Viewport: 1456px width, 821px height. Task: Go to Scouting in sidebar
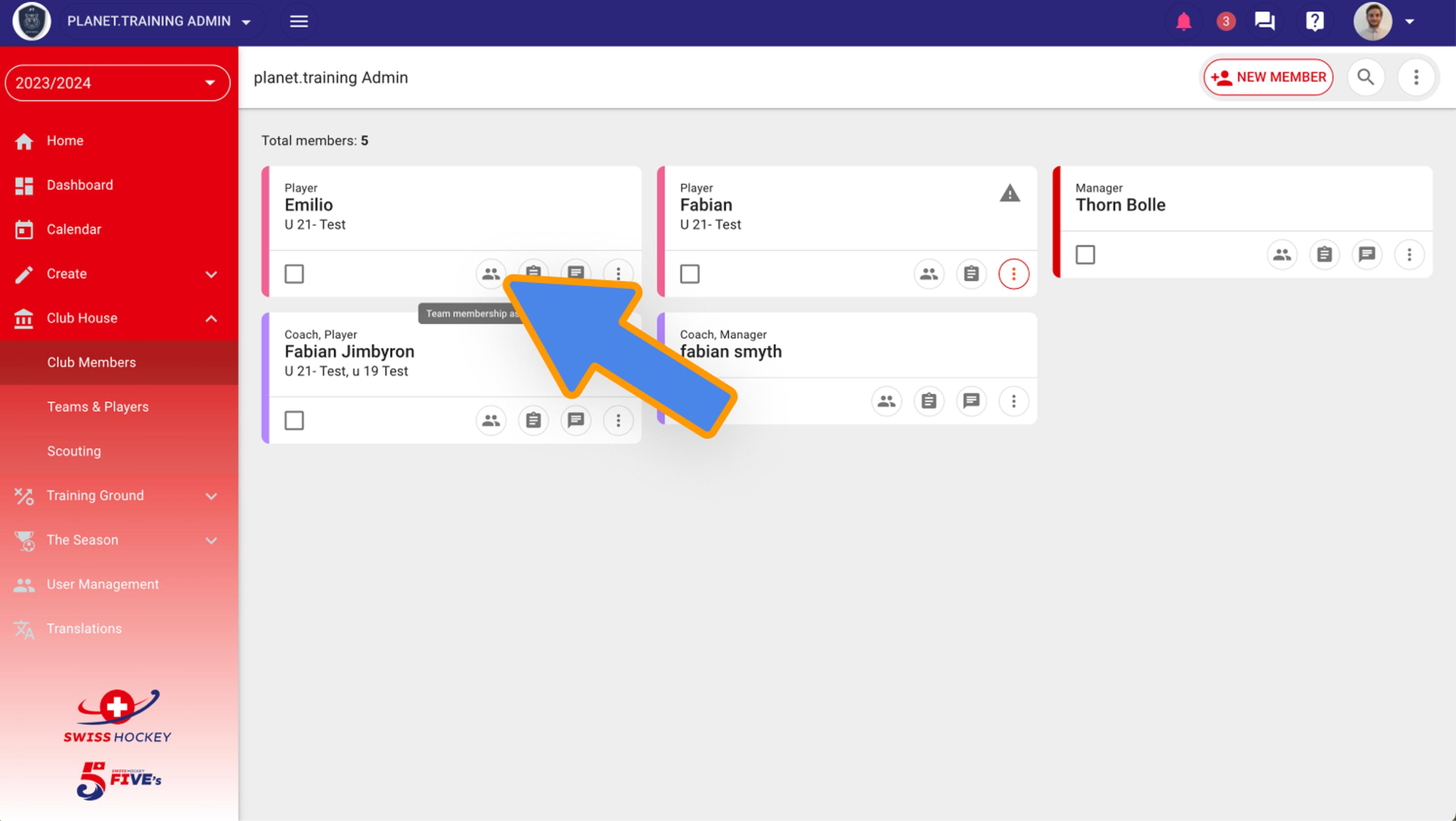tap(74, 451)
